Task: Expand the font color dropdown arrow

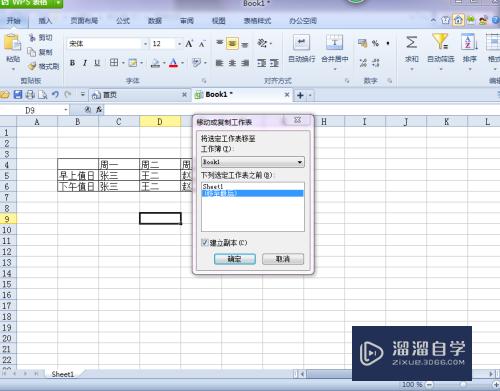Action: [x=182, y=63]
